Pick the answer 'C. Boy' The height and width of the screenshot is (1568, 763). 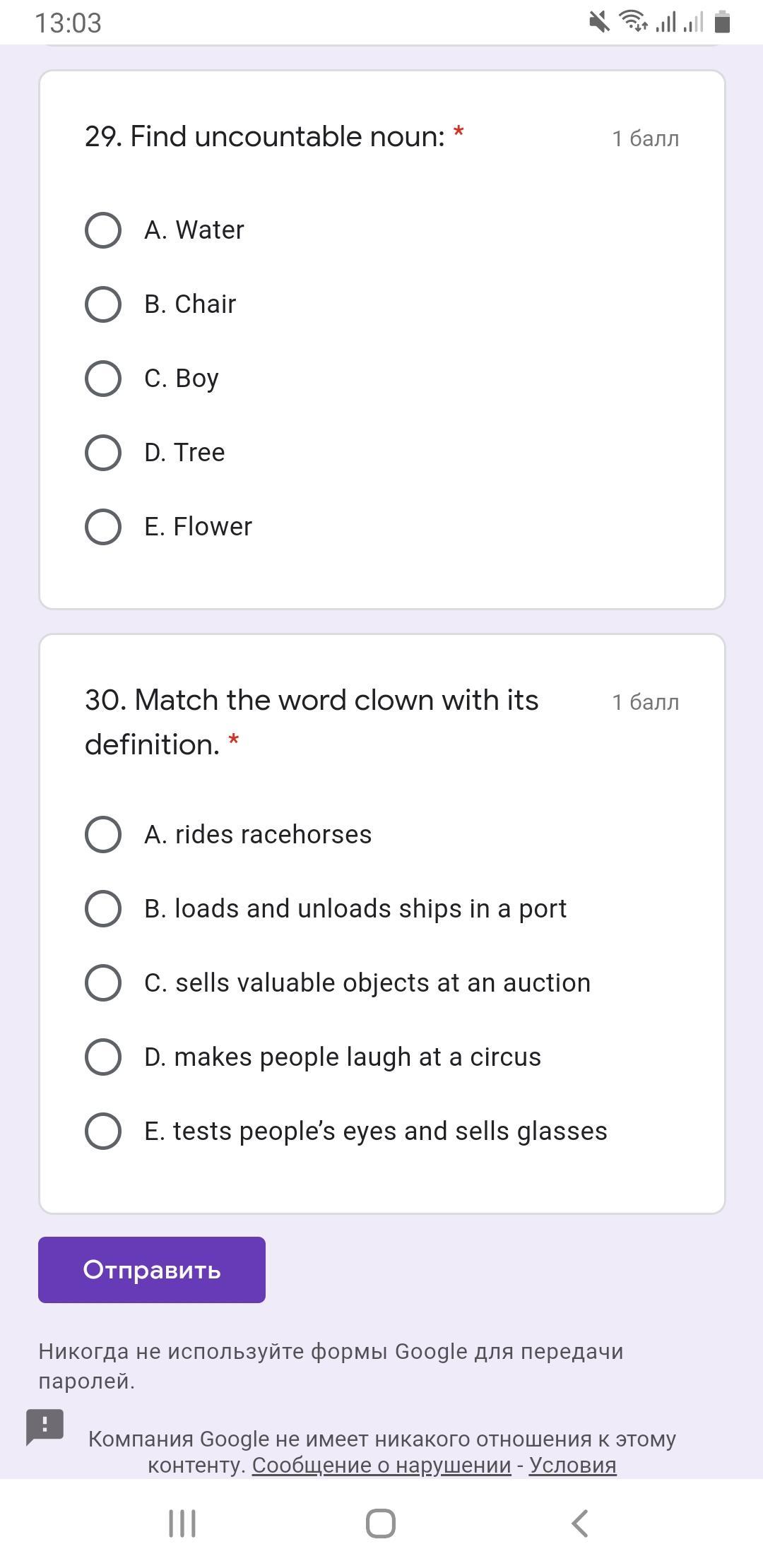coord(103,379)
